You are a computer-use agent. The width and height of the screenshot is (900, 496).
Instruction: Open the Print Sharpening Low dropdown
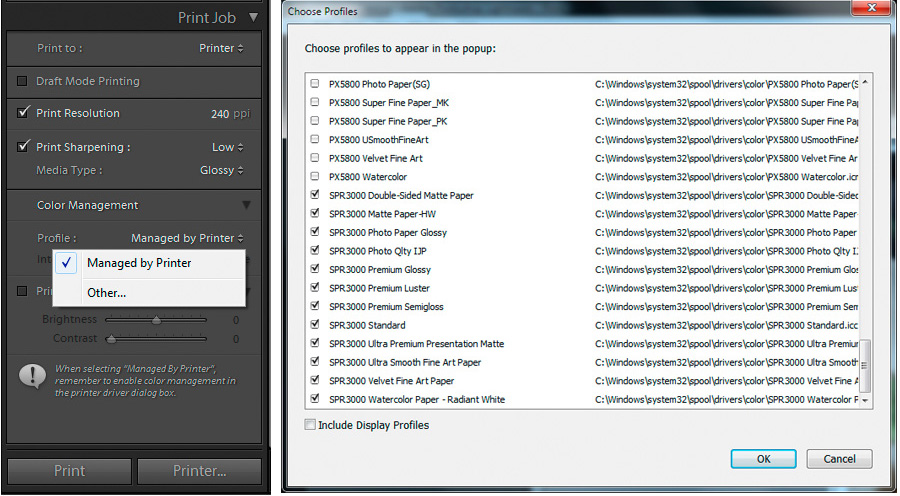click(227, 147)
